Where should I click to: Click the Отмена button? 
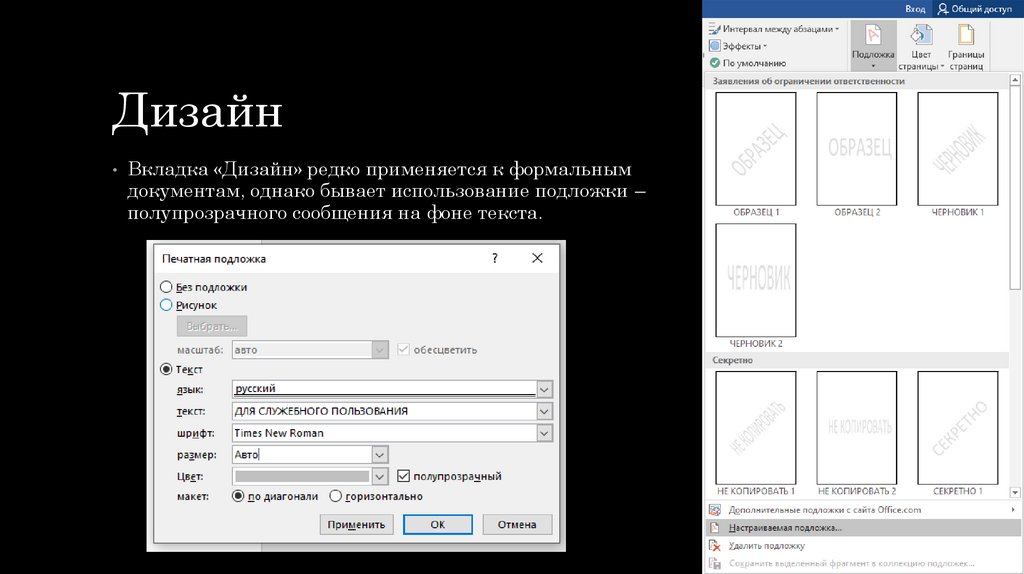[517, 524]
